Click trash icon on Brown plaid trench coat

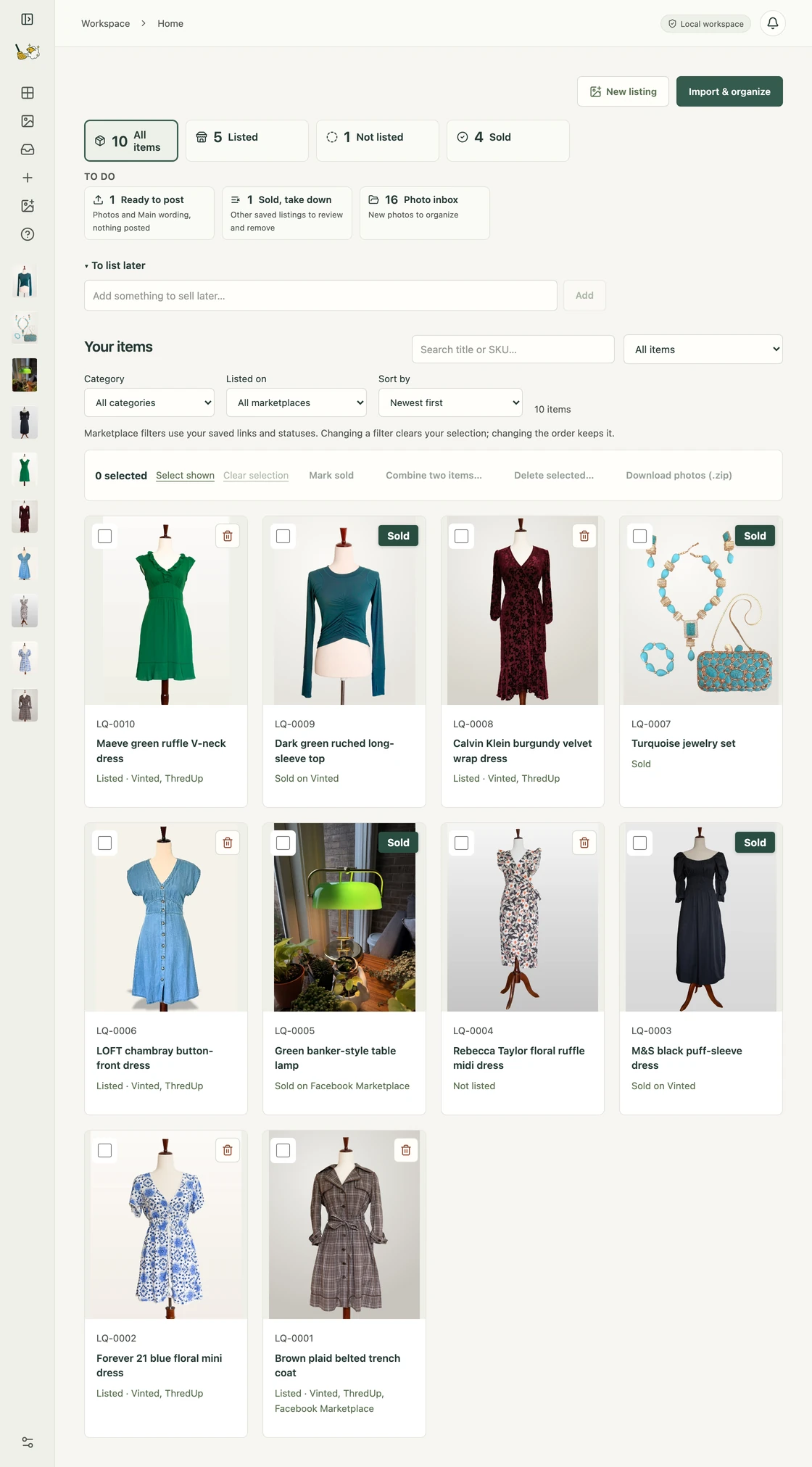click(406, 1150)
